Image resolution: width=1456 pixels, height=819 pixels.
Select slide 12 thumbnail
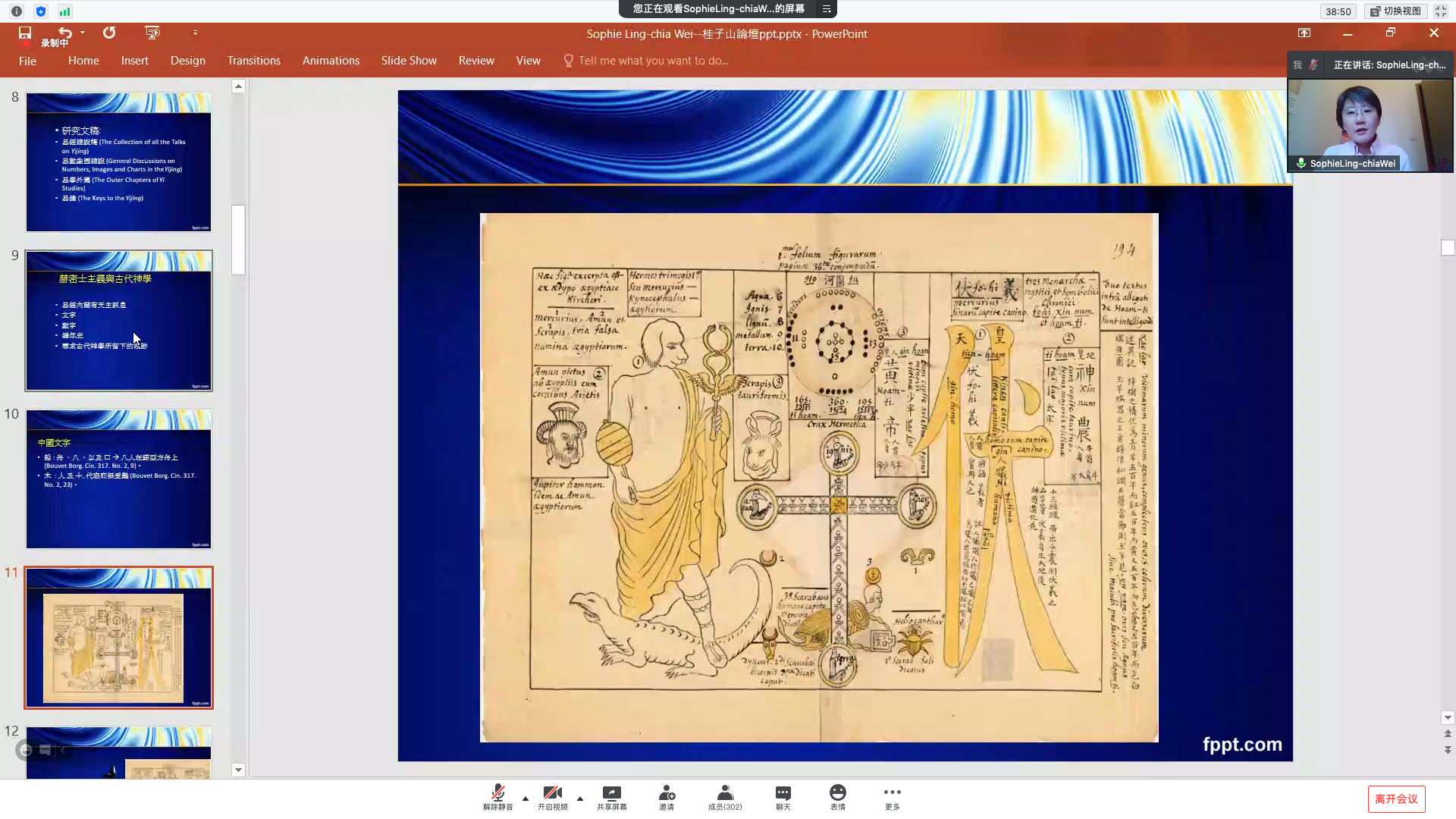click(x=119, y=753)
